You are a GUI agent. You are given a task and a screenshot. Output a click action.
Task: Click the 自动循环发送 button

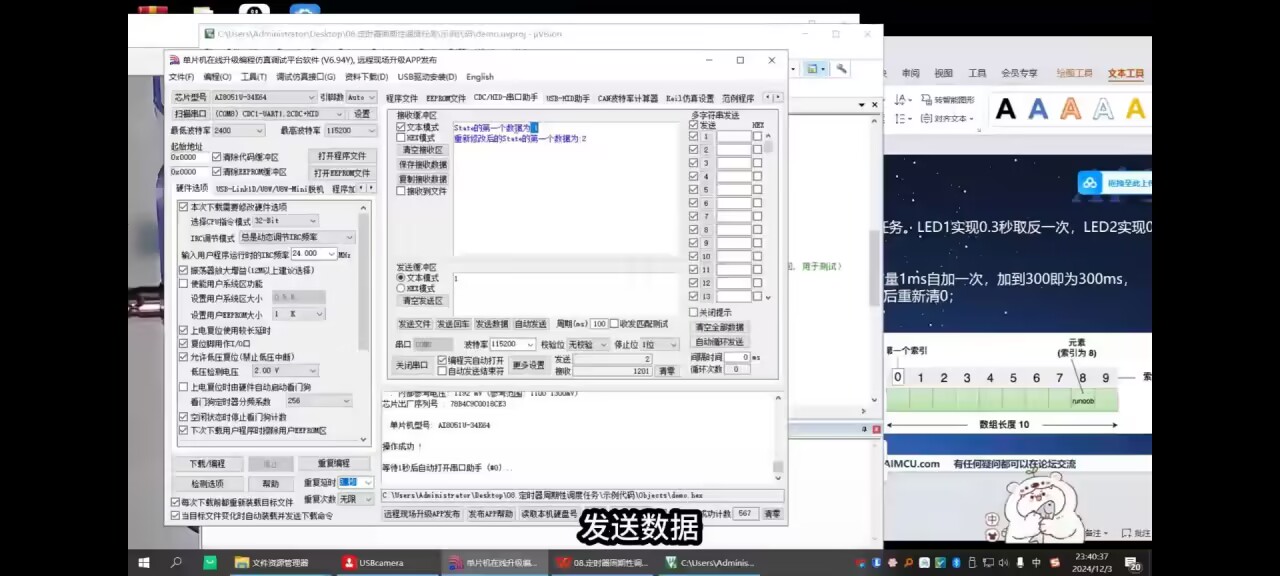[x=720, y=342]
